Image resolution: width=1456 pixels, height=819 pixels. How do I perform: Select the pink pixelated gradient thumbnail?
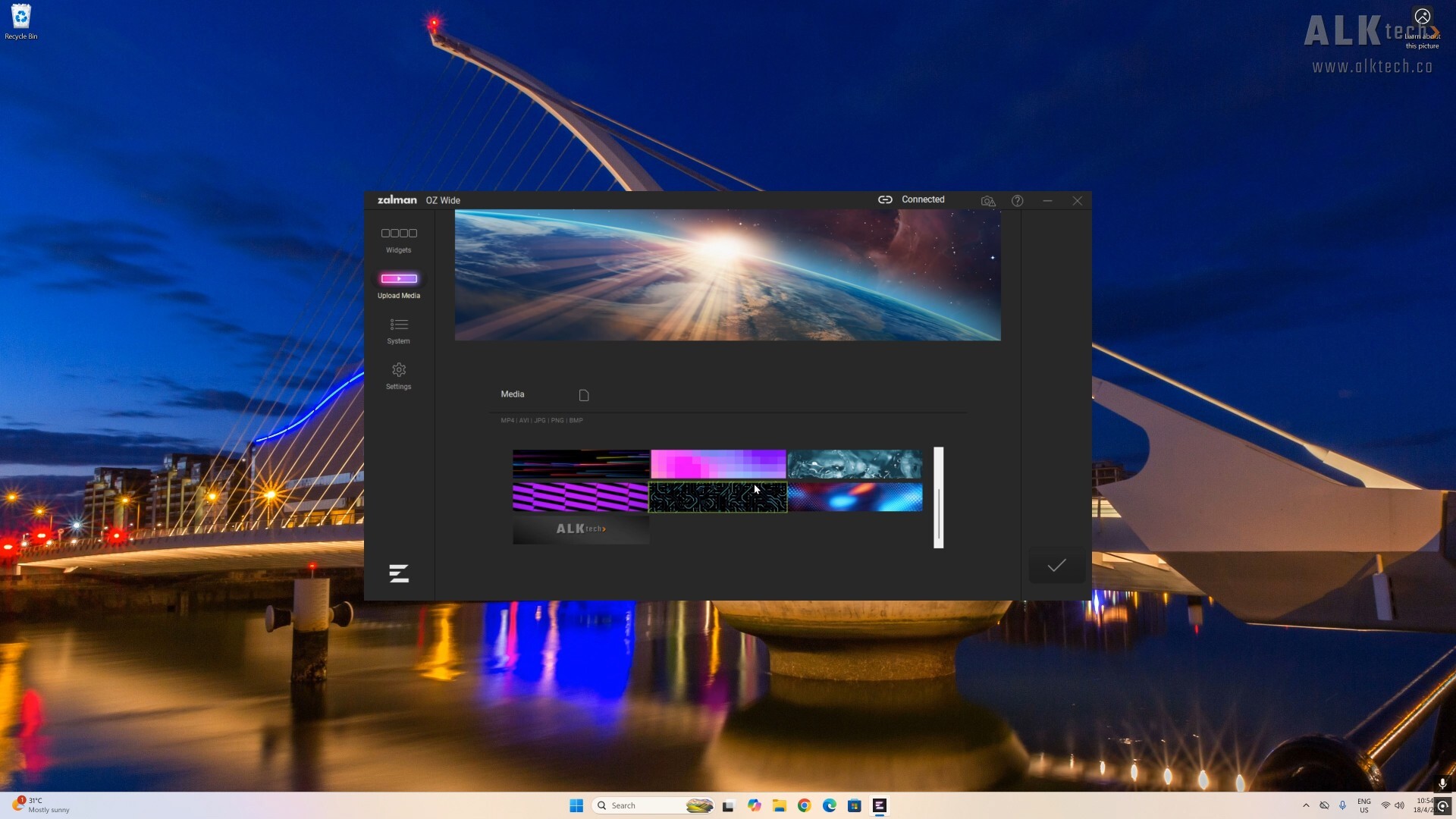[x=717, y=463]
